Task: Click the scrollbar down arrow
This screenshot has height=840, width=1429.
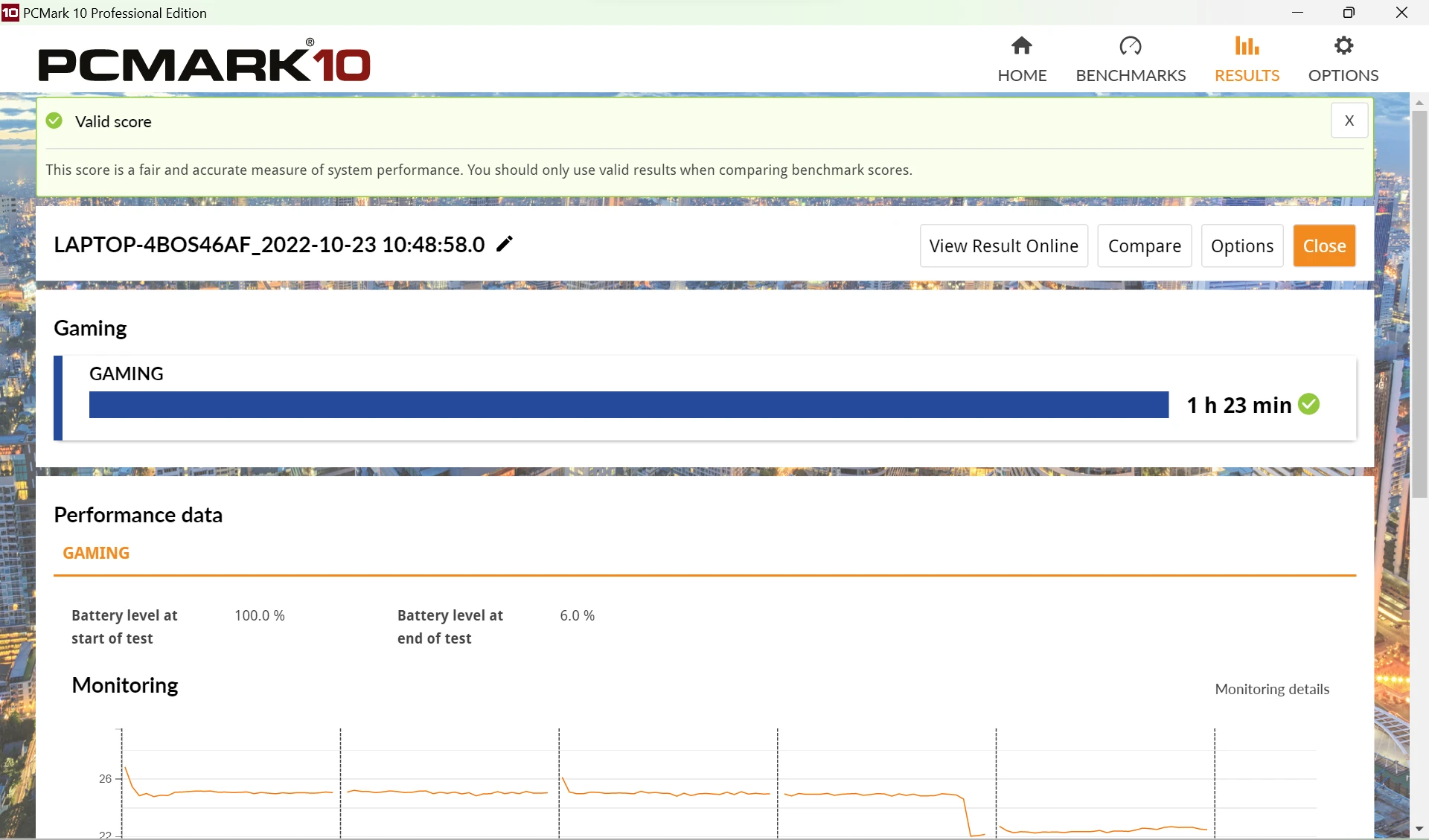Action: pos(1419,828)
